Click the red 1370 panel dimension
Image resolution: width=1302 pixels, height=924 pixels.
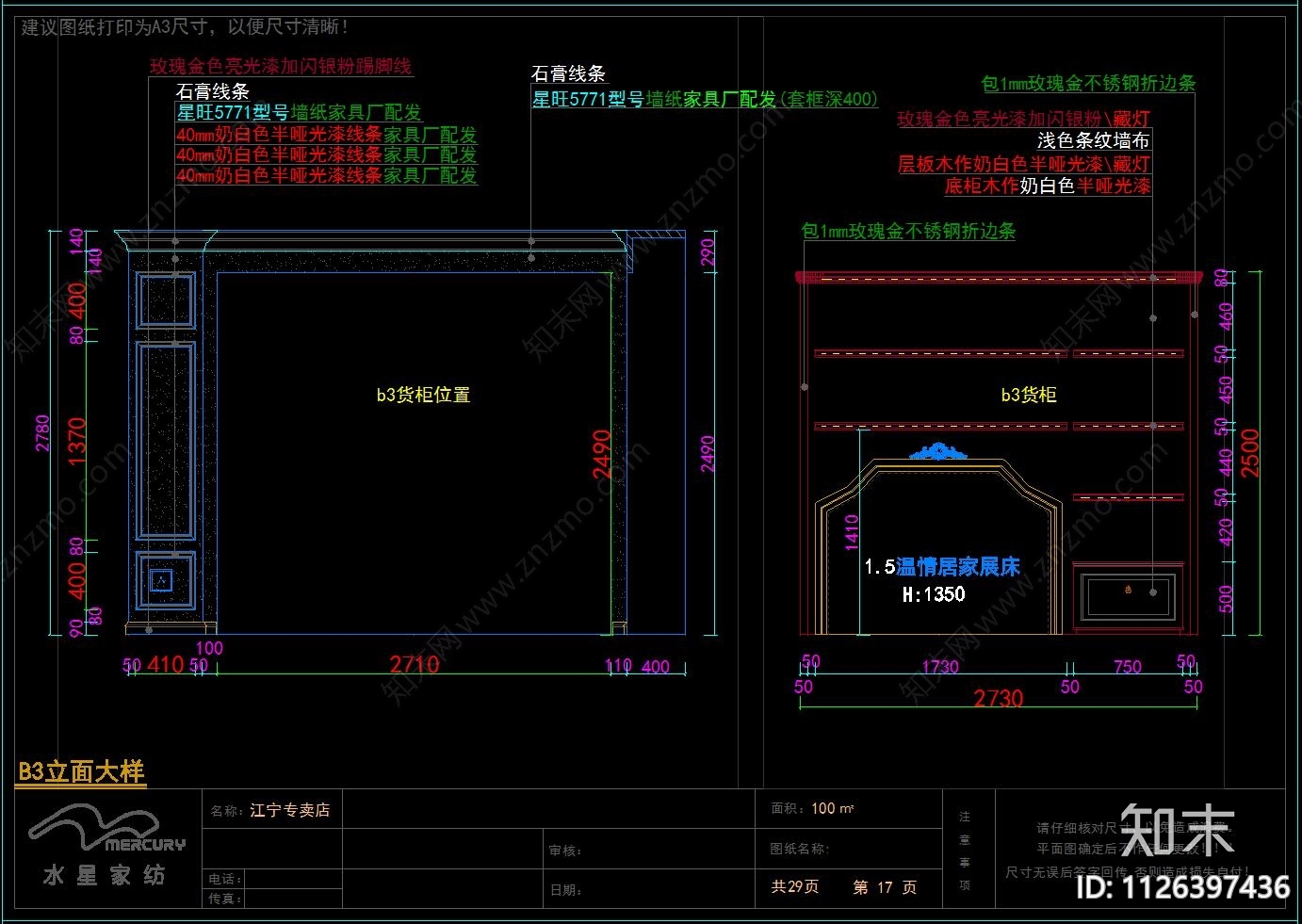(x=77, y=441)
